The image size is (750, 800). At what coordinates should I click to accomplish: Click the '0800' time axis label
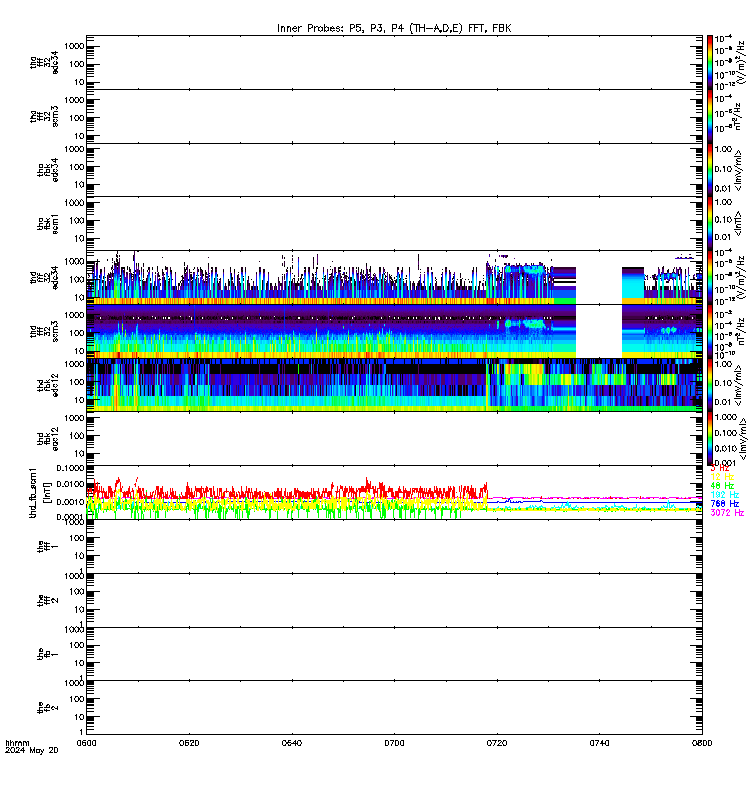pyautogui.click(x=702, y=743)
